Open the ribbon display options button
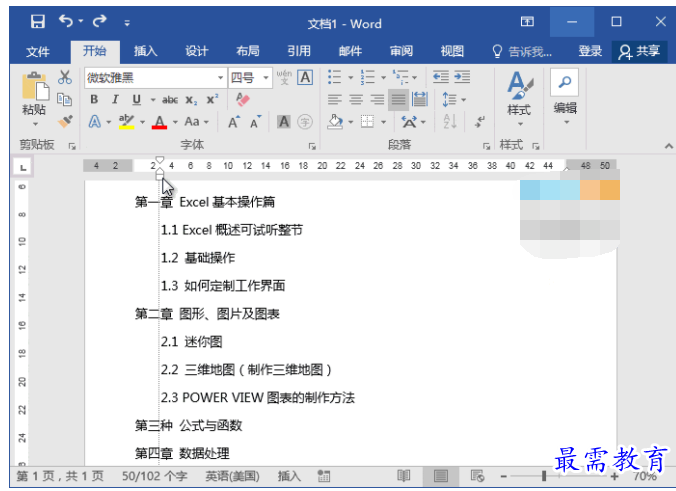Image resolution: width=676 pixels, height=491 pixels. (x=527, y=22)
